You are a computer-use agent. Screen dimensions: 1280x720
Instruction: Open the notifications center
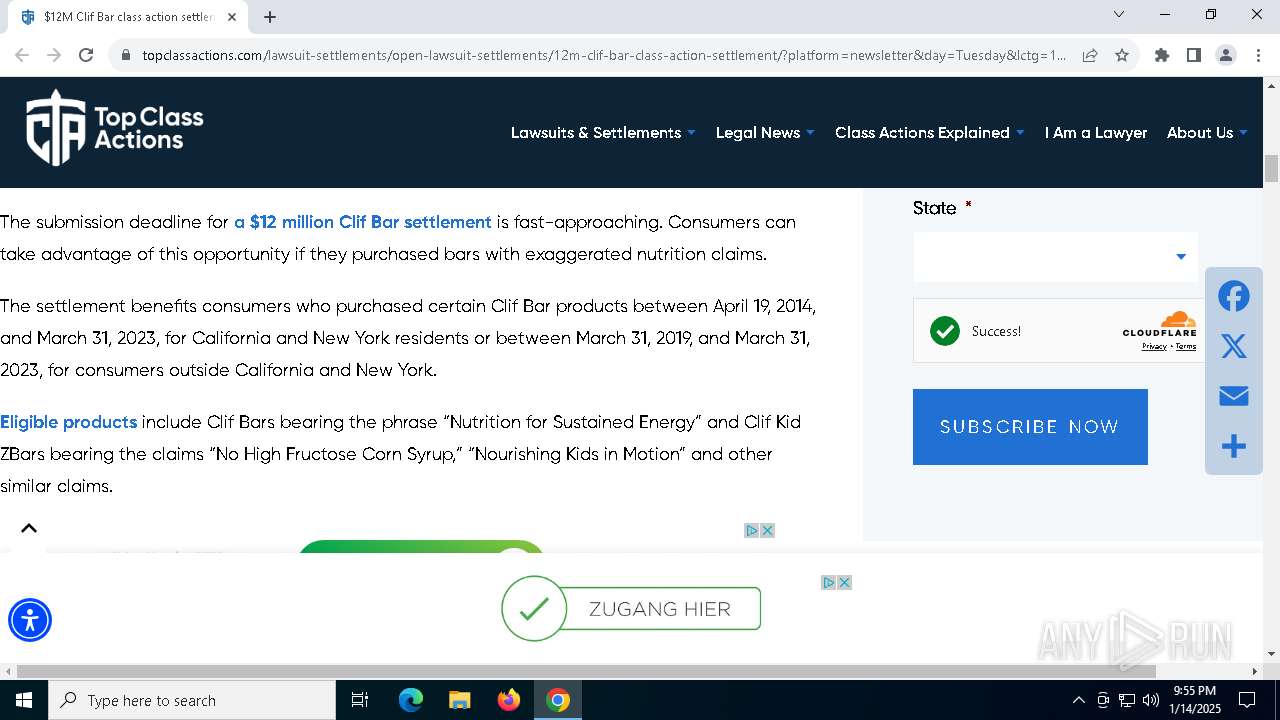point(1247,700)
